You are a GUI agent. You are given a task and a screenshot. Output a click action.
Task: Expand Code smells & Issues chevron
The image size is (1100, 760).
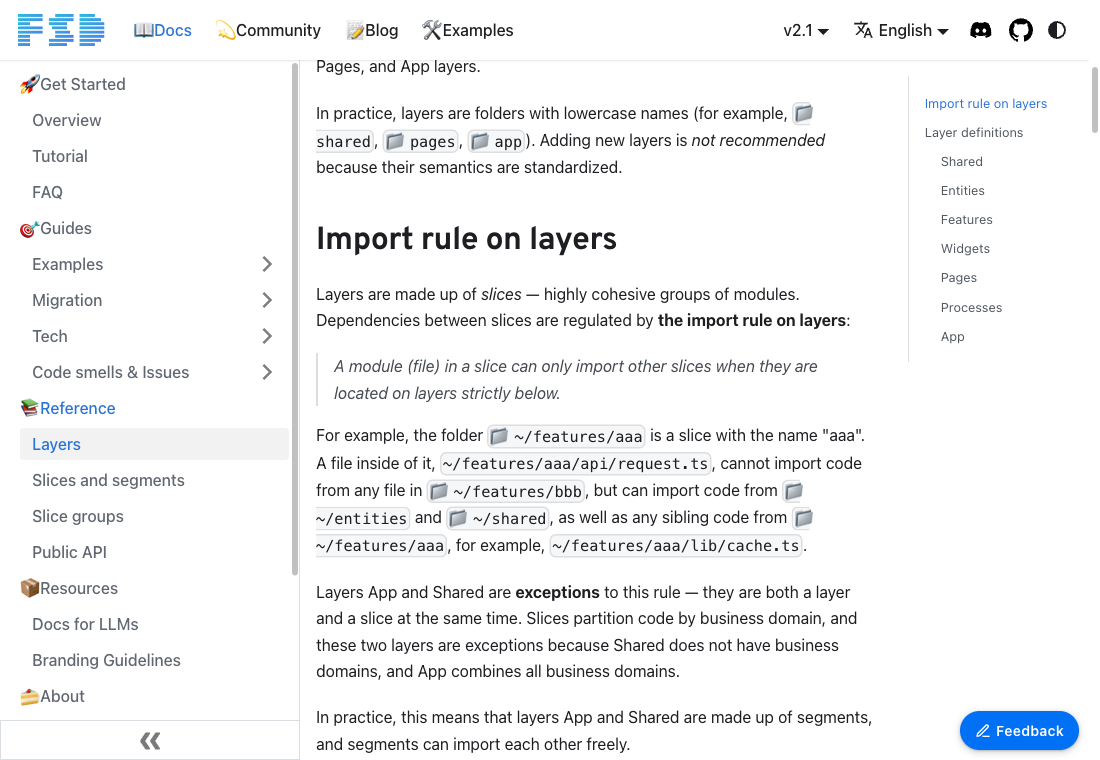point(267,373)
